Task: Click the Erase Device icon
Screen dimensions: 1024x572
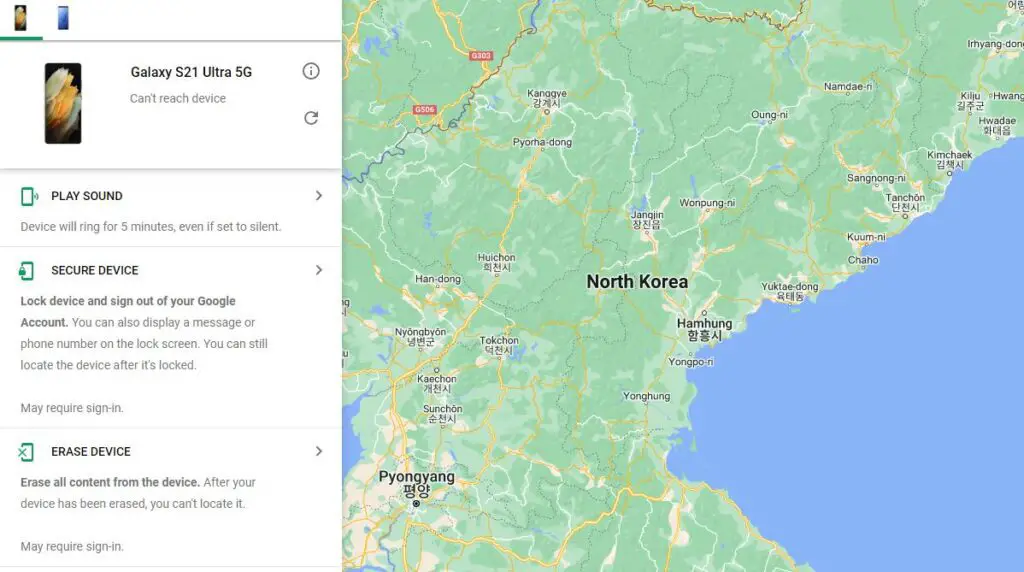Action: coord(26,452)
